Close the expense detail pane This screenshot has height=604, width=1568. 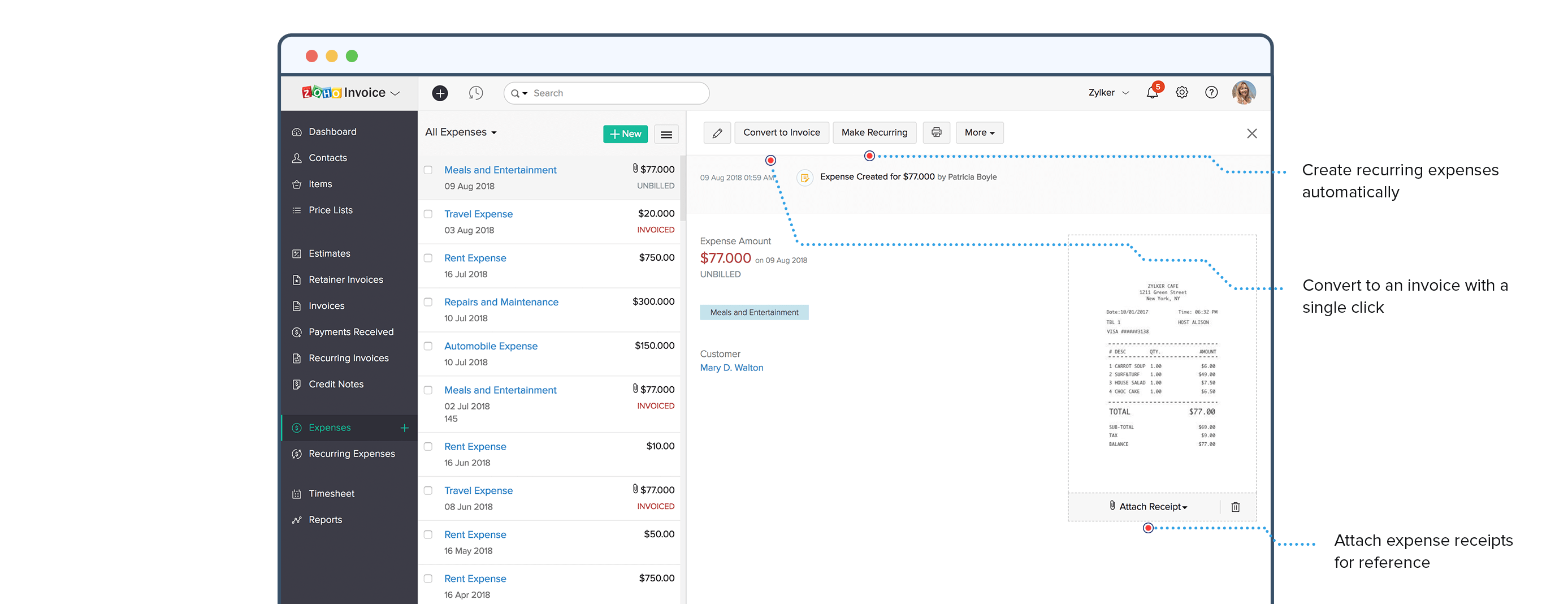pyautogui.click(x=1251, y=133)
